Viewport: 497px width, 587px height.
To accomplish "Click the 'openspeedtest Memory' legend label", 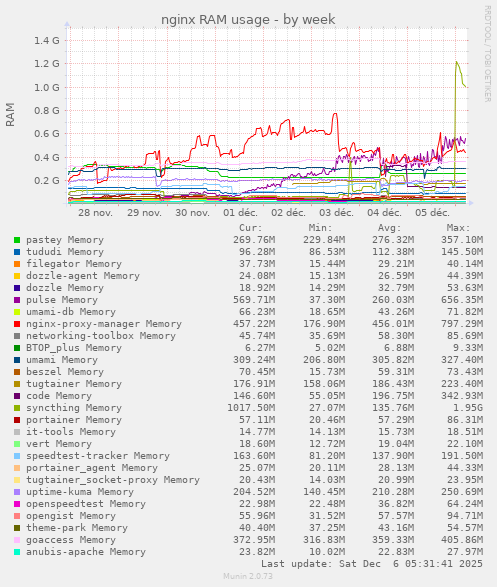I will click(x=86, y=504).
